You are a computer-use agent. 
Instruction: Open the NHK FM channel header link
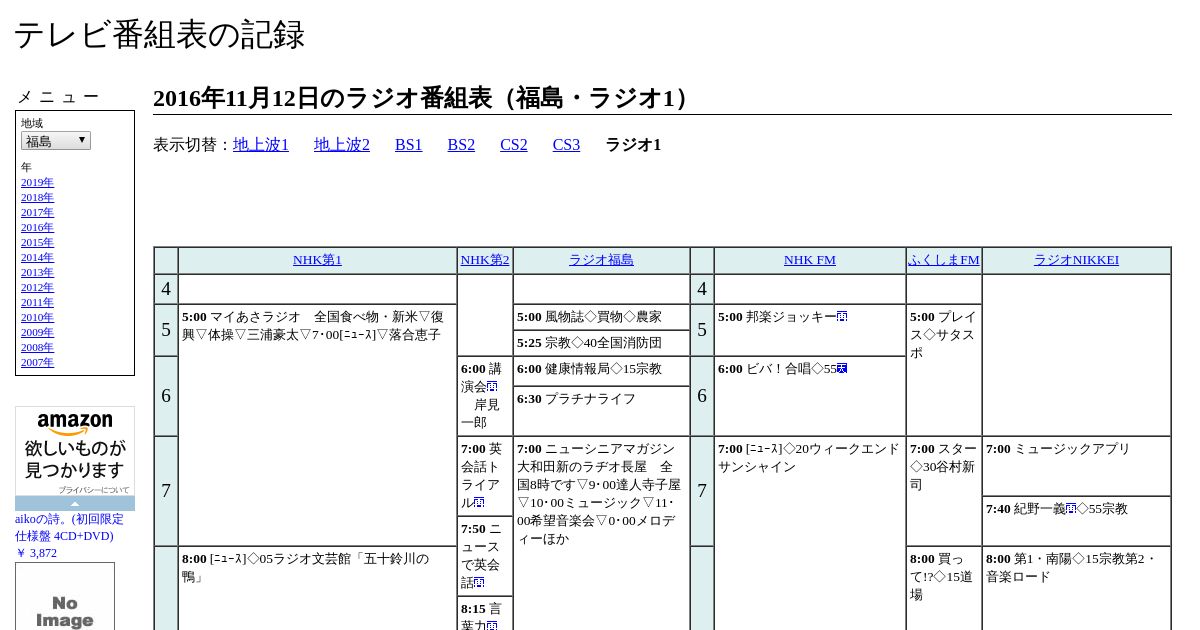tap(810, 260)
